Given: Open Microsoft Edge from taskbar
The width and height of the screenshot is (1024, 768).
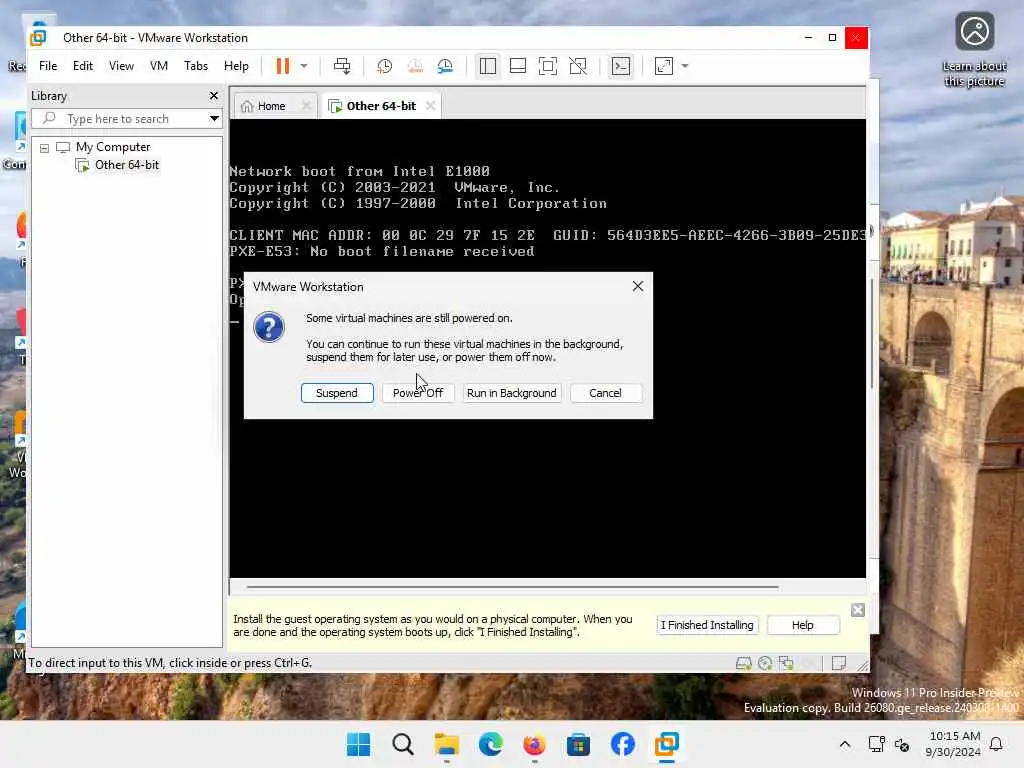Looking at the screenshot, I should (x=490, y=744).
